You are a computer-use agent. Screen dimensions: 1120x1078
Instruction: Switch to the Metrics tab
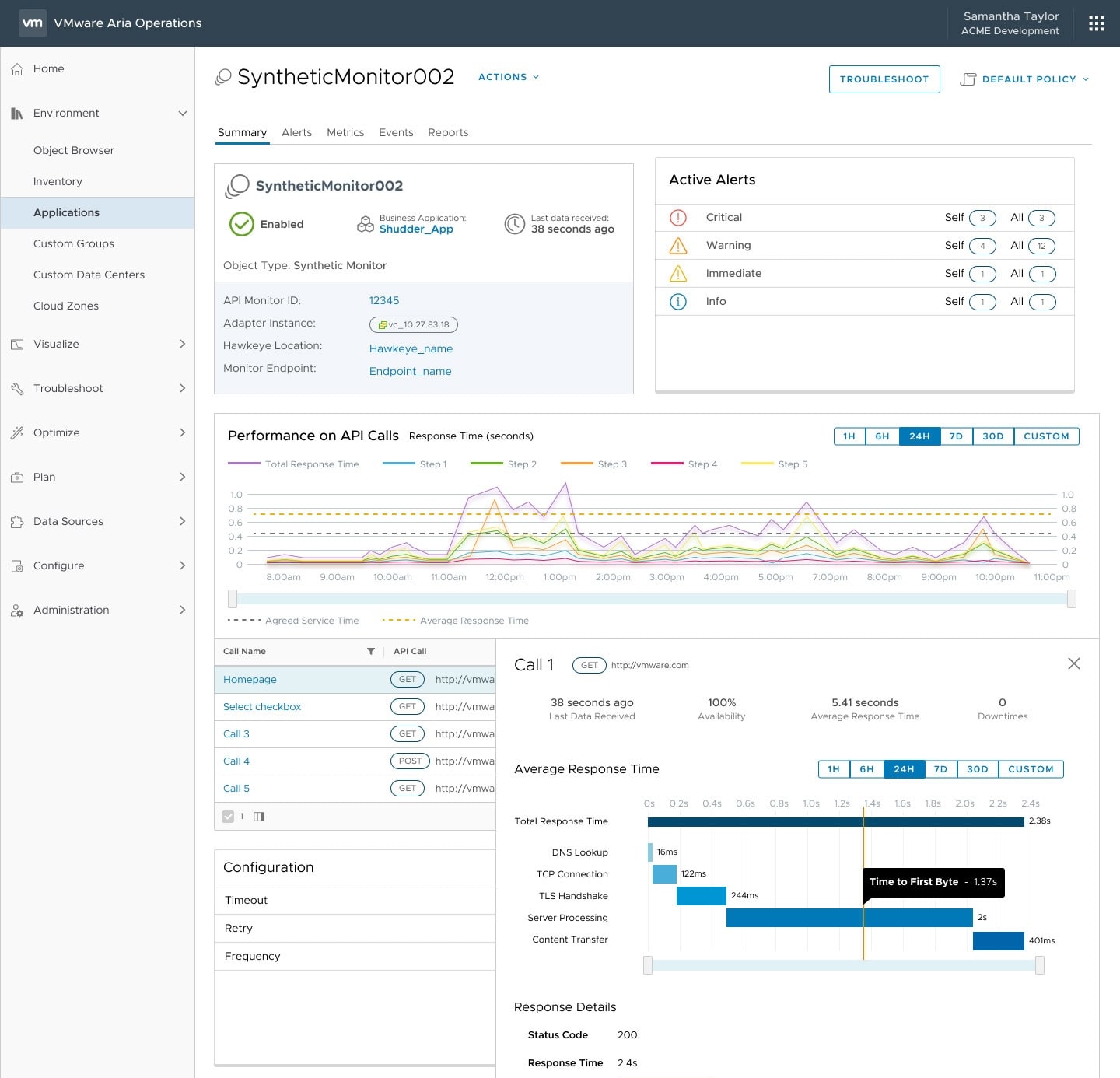point(345,133)
